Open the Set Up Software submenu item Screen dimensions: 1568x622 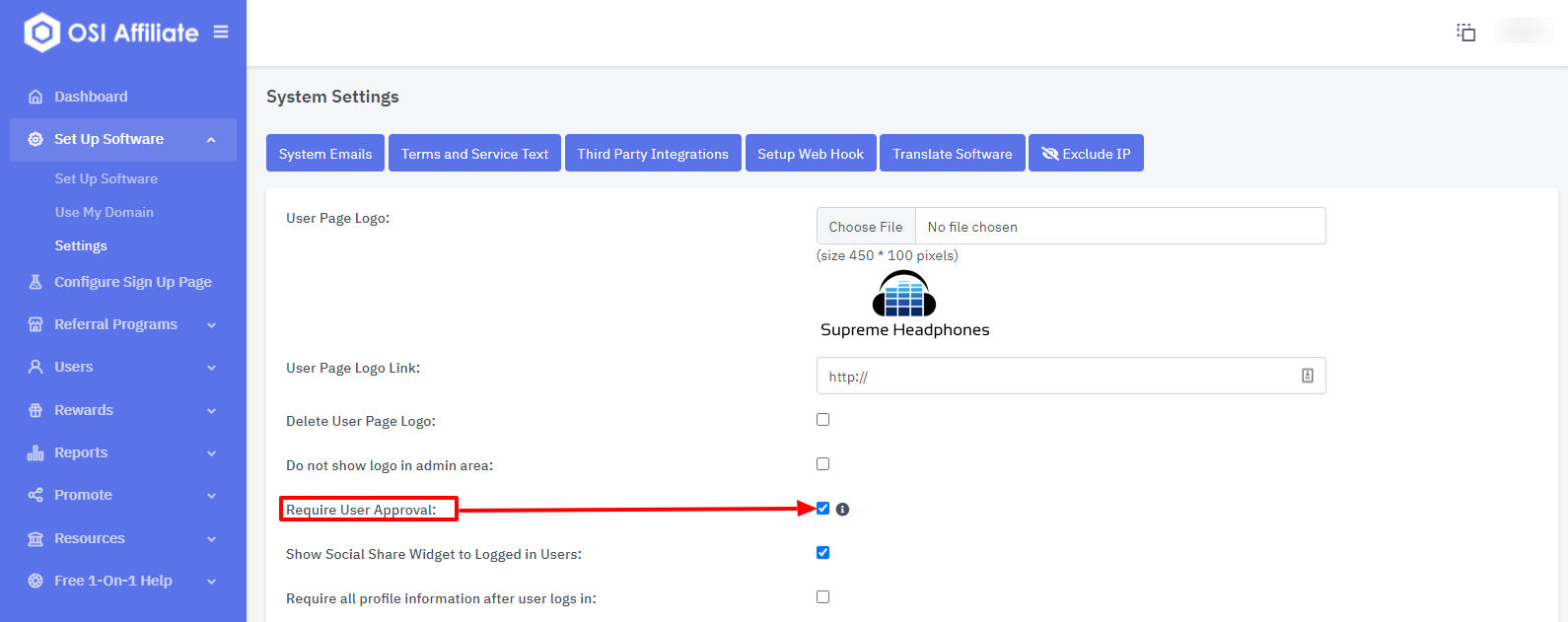click(106, 178)
